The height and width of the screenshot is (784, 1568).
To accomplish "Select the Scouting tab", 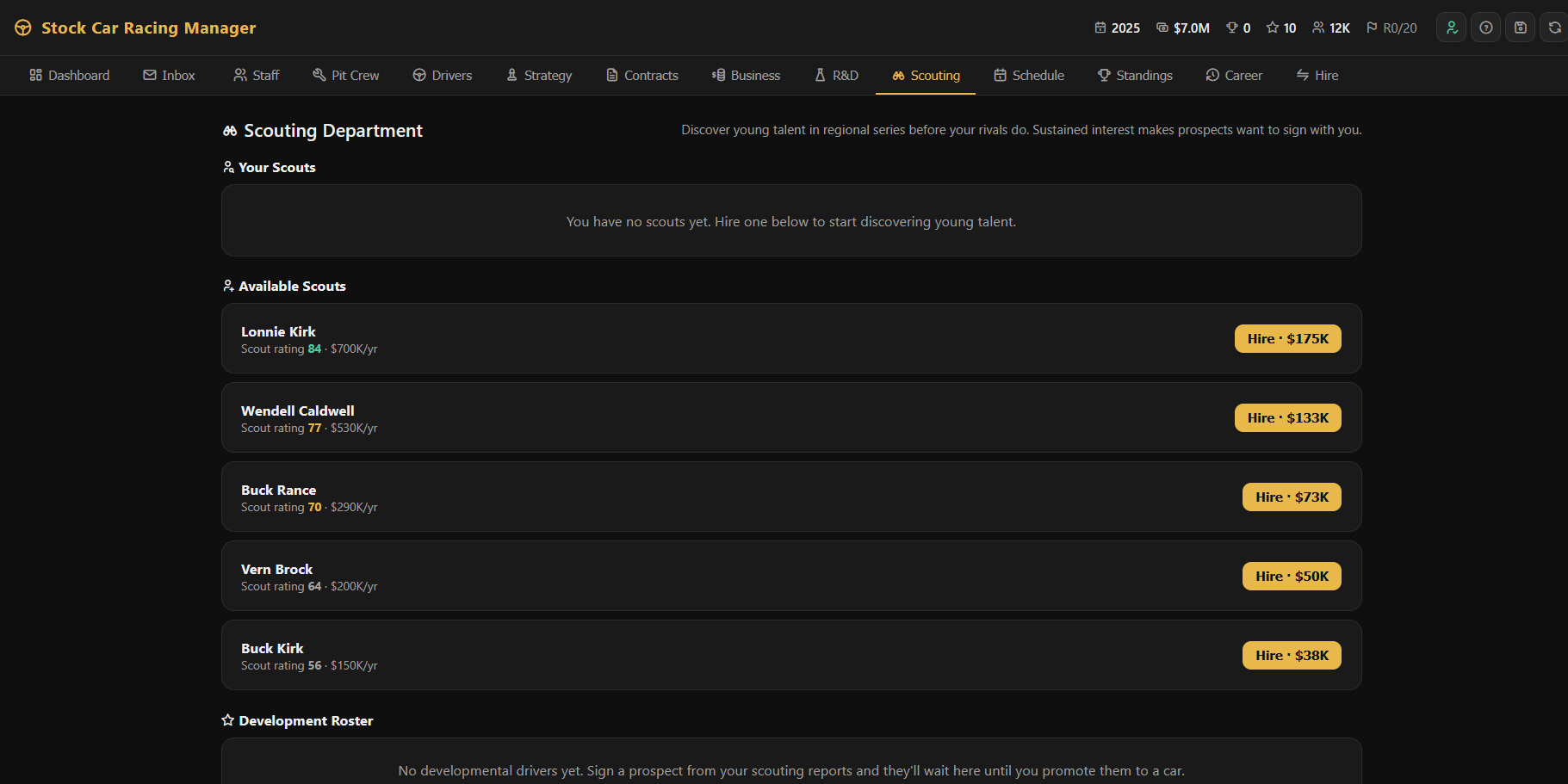I will pos(926,75).
